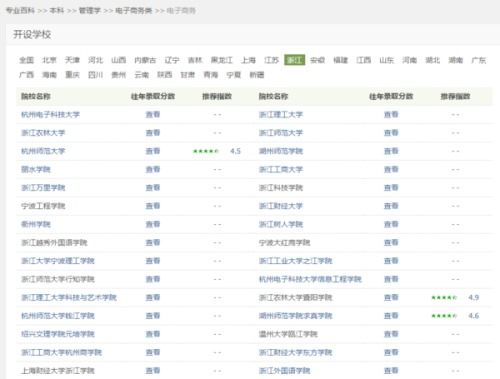Viewport: 500px width, 379px height.
Task: Switch to the 广西 region filter
Action: coord(26,75)
